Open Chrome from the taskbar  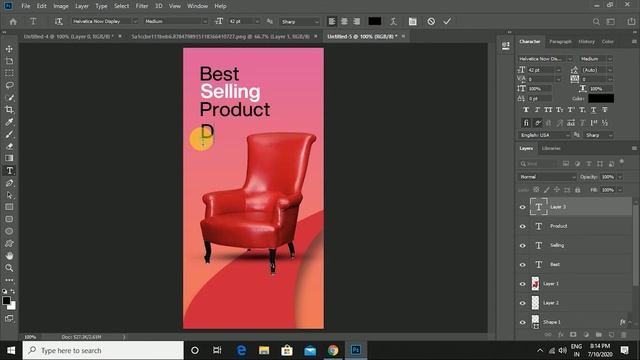333,350
